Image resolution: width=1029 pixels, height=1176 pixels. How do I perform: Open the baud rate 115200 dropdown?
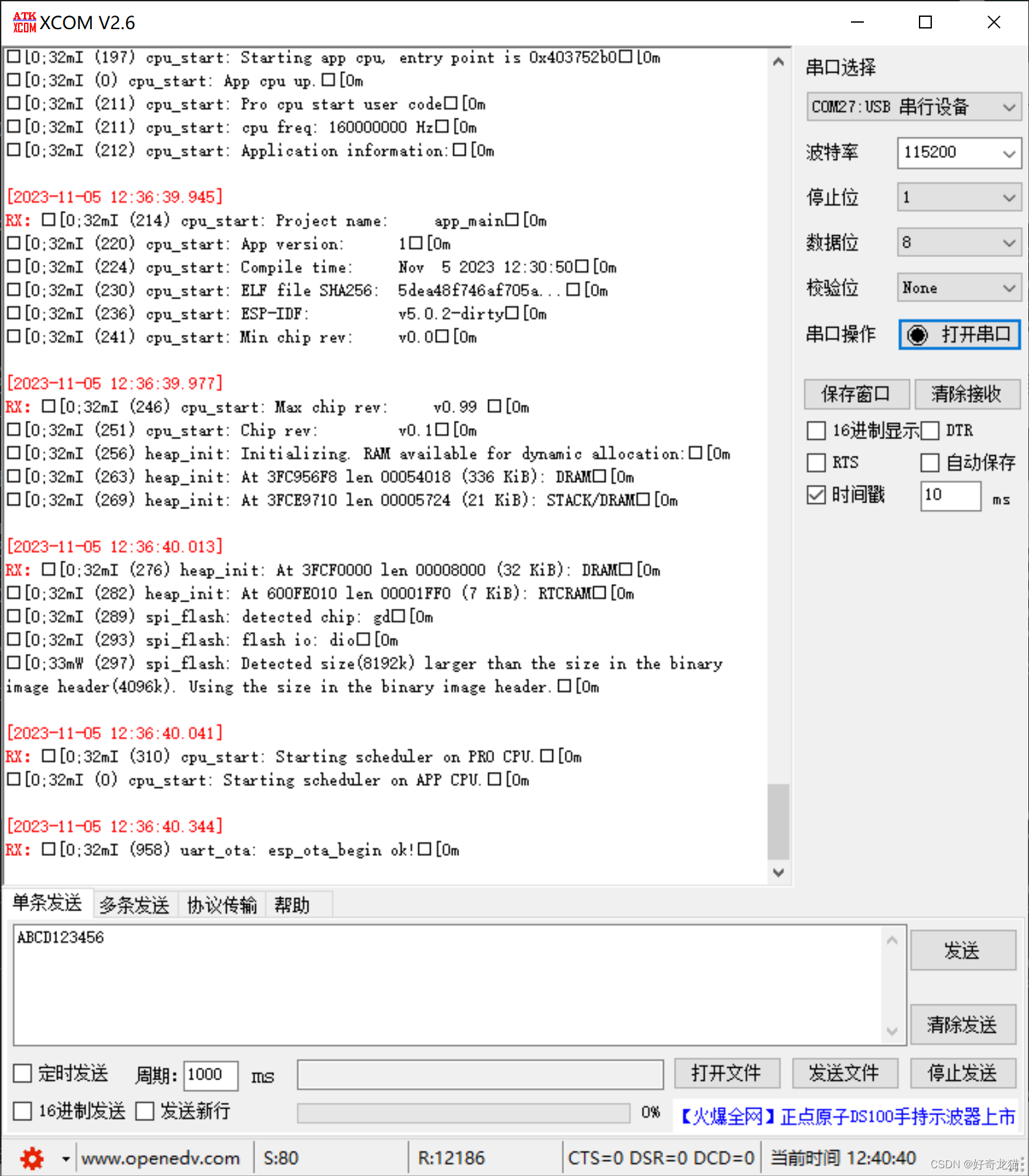[x=959, y=153]
